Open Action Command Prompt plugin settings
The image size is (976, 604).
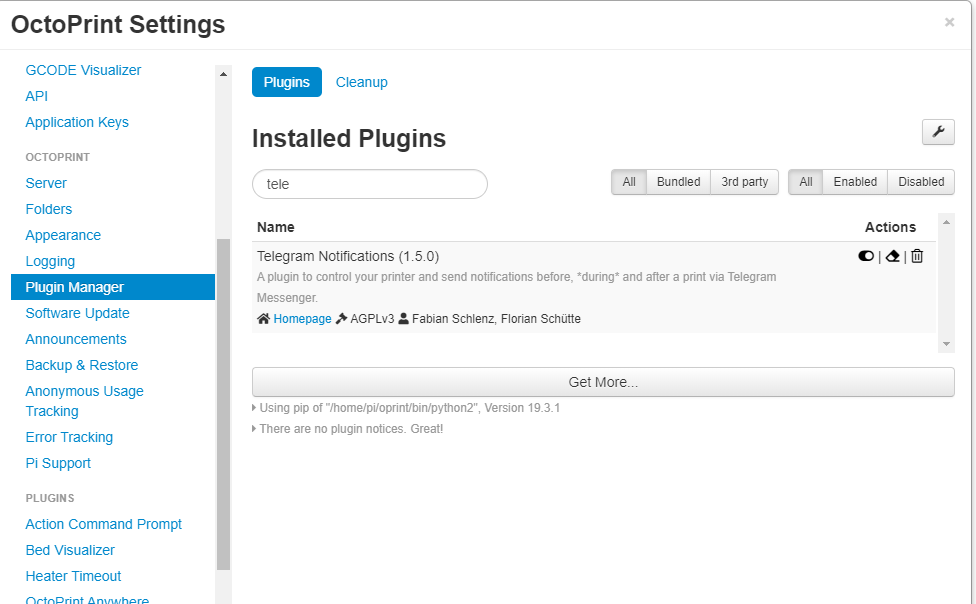tap(103, 524)
